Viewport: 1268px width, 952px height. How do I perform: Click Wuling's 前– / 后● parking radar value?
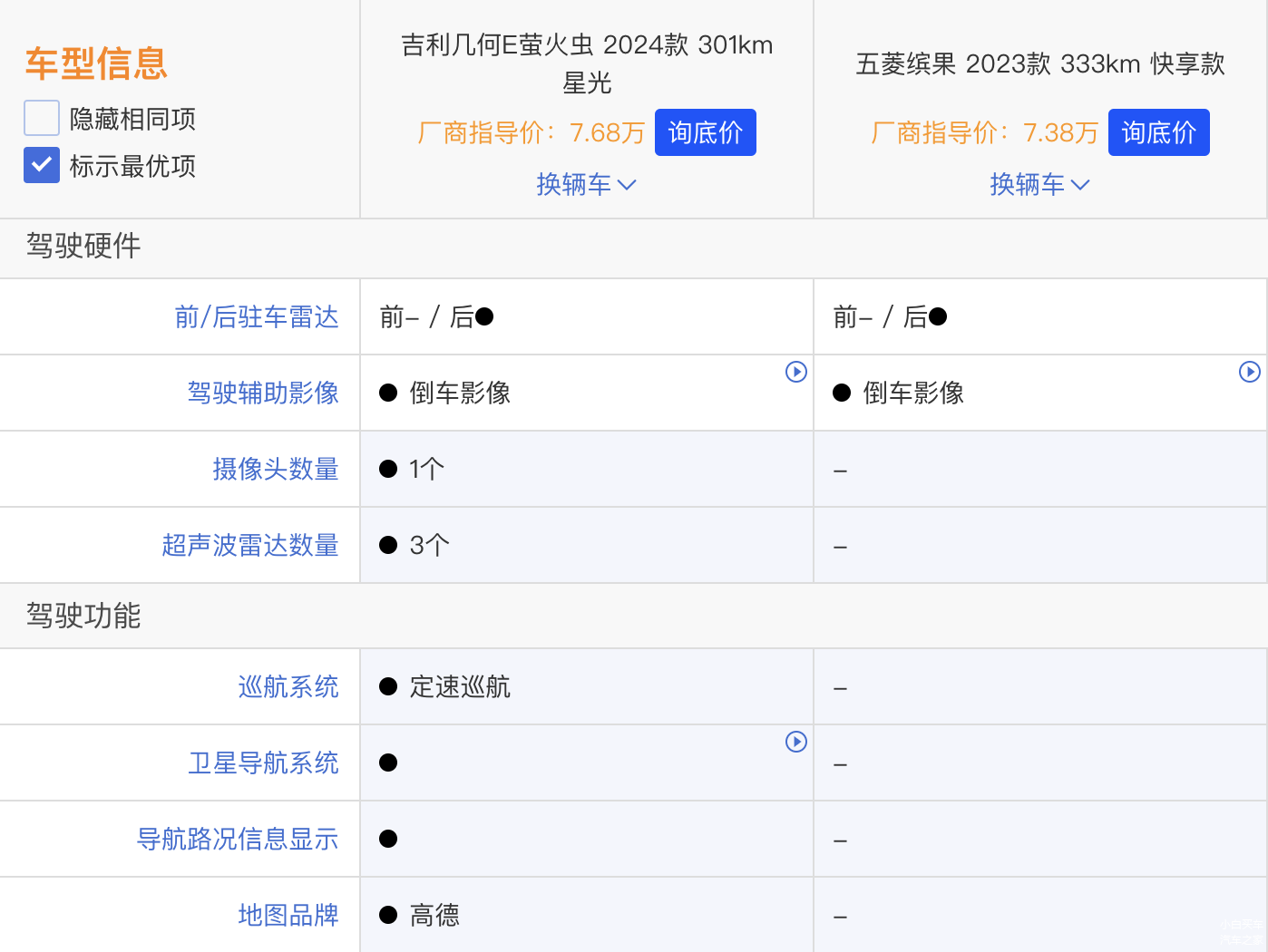point(890,316)
